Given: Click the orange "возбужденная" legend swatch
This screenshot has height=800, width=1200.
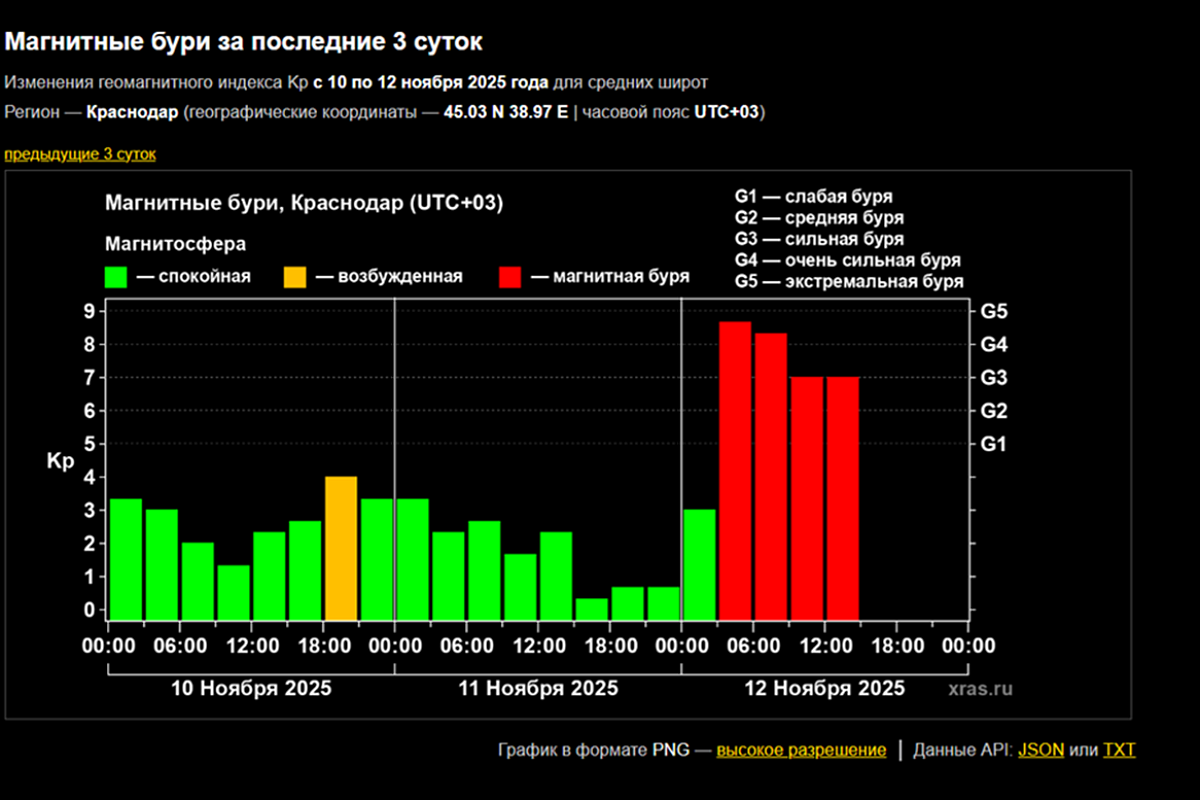Looking at the screenshot, I should coord(296,276).
